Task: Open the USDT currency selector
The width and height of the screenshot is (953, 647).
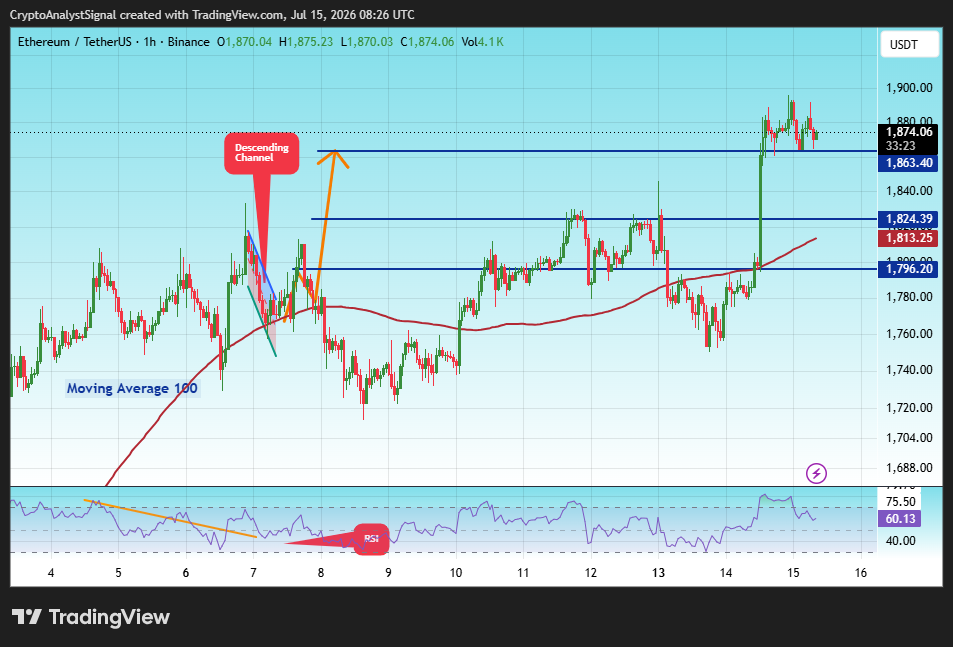Action: [x=909, y=44]
